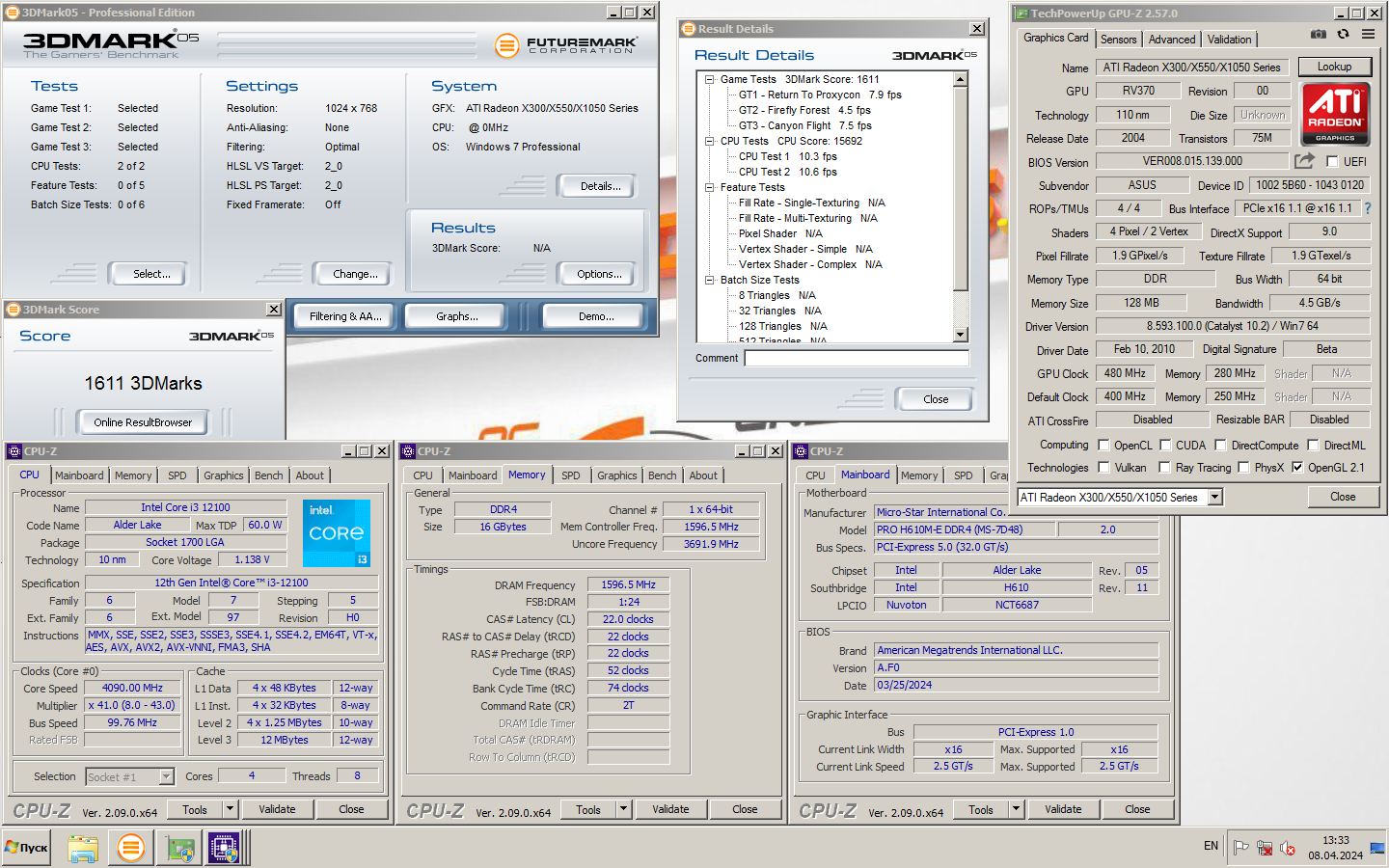Click the BIOS export arrow icon in GPU-Z

pos(1304,161)
